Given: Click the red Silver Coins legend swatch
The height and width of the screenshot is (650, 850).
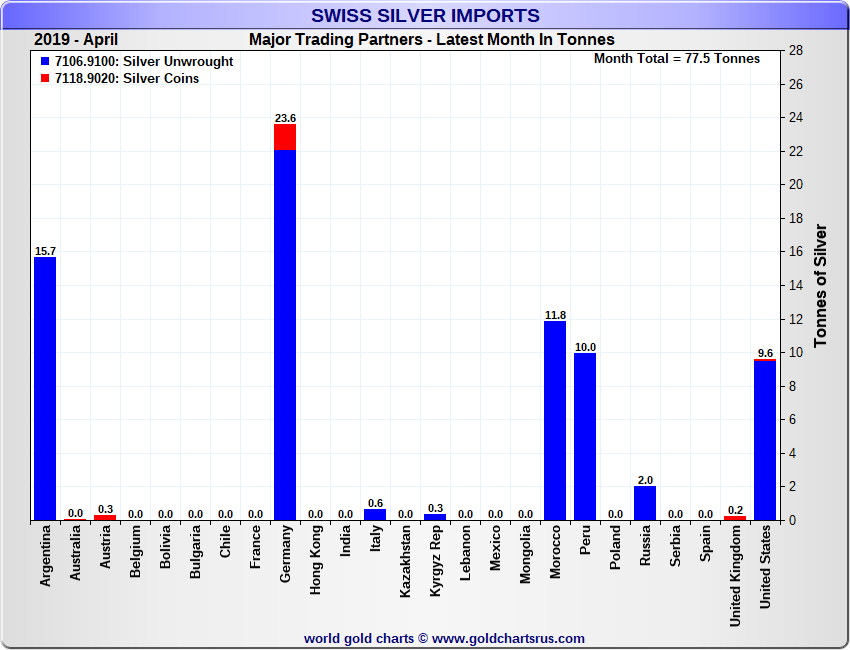Looking at the screenshot, I should click(45, 79).
